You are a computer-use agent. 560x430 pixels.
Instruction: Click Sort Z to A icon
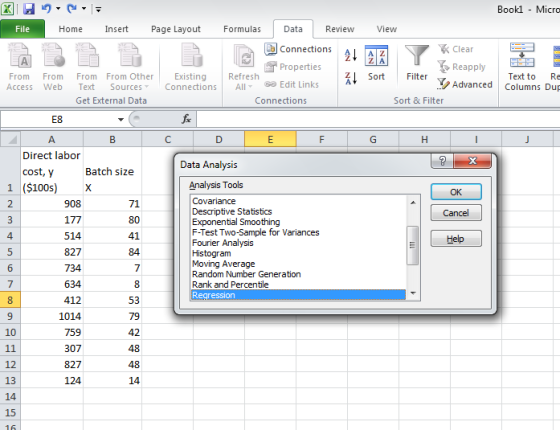pos(351,78)
